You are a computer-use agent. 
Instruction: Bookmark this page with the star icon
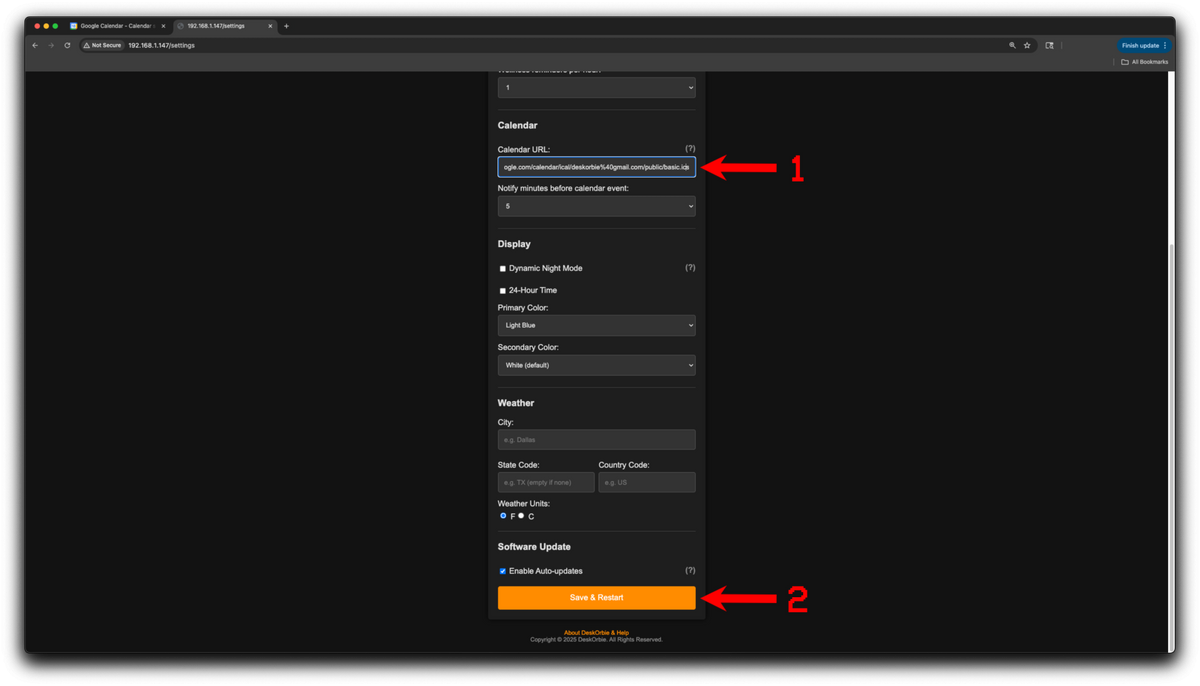point(1027,45)
